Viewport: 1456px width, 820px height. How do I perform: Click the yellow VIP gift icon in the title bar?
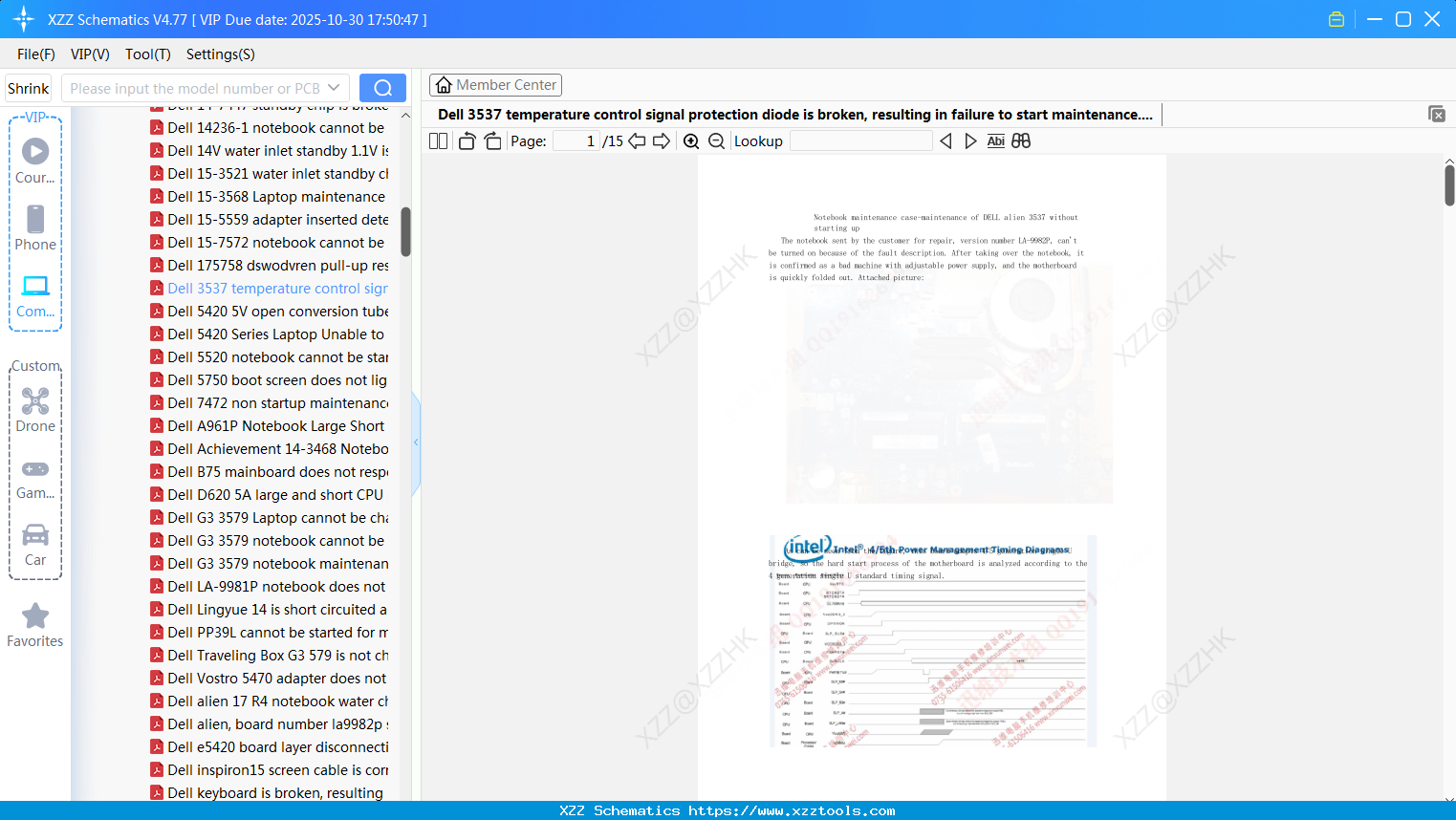tap(1336, 19)
